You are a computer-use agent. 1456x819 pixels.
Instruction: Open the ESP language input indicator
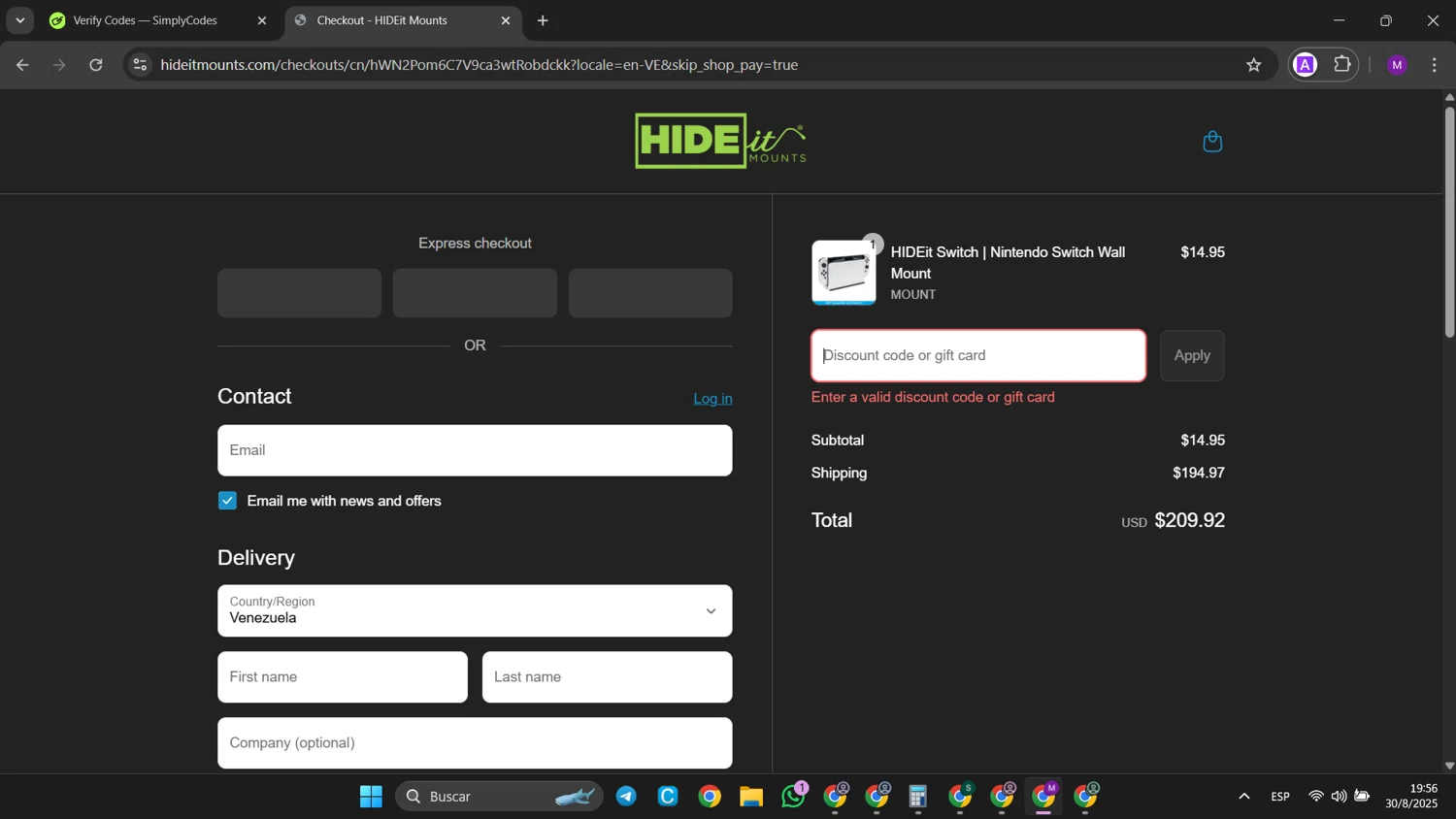pos(1280,797)
